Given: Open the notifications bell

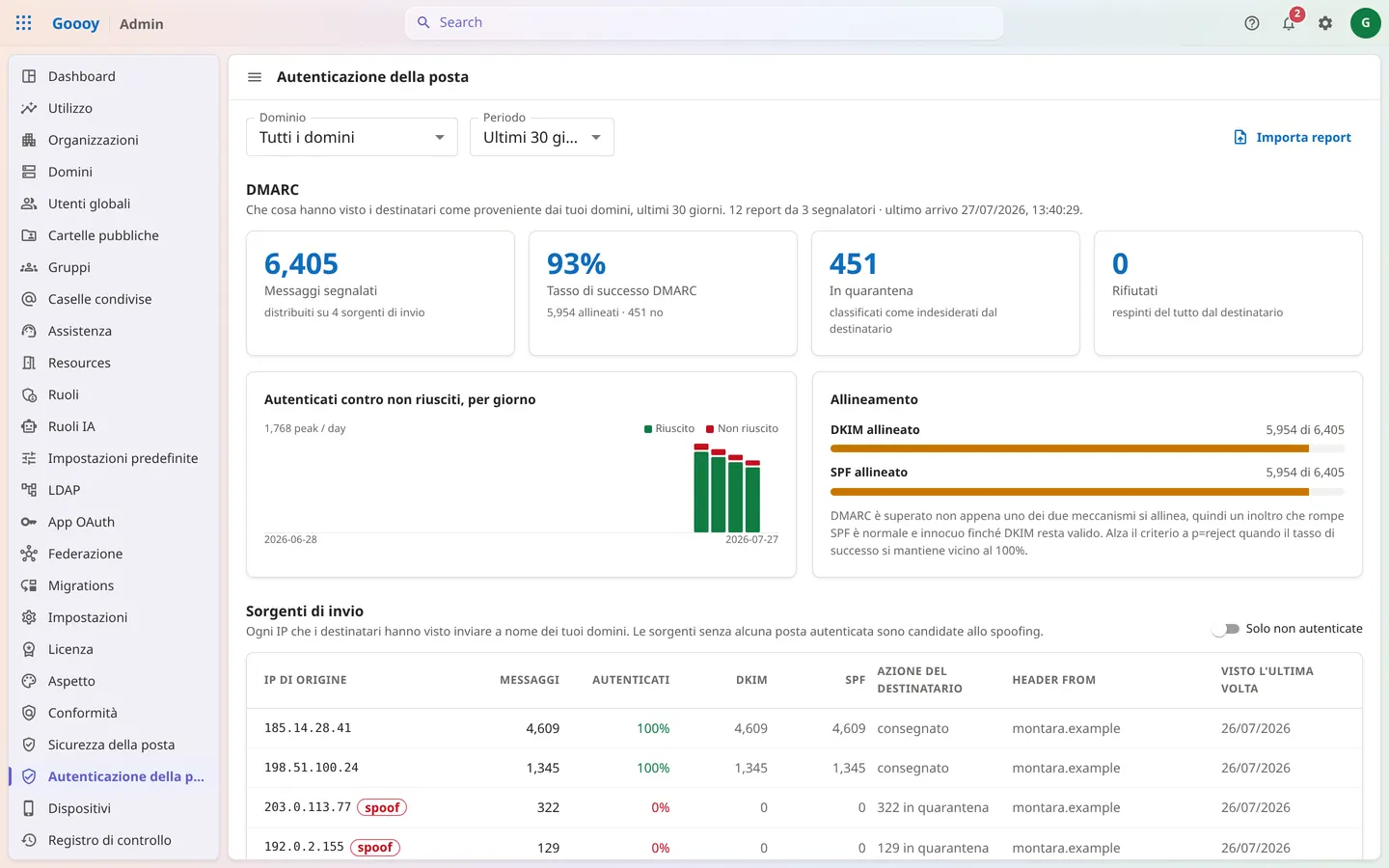Looking at the screenshot, I should click(x=1289, y=23).
